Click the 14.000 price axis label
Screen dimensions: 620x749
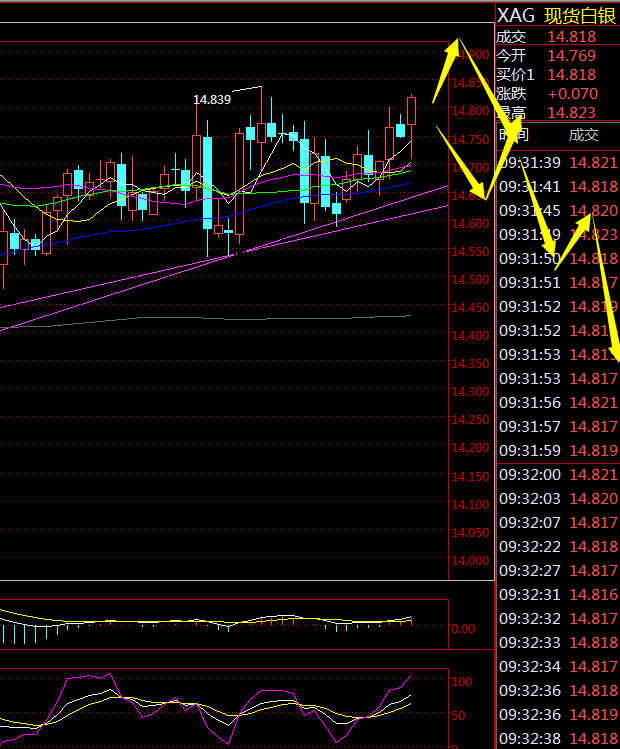(470, 561)
